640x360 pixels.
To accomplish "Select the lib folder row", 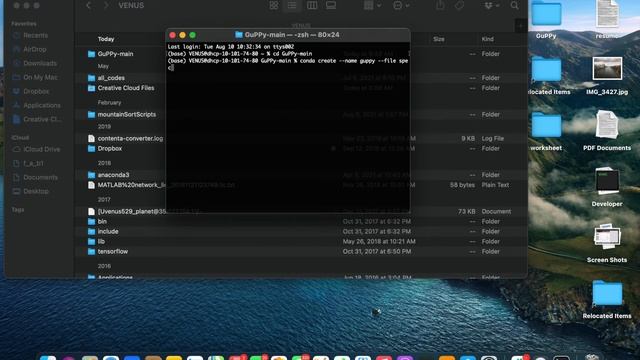I will pos(300,242).
